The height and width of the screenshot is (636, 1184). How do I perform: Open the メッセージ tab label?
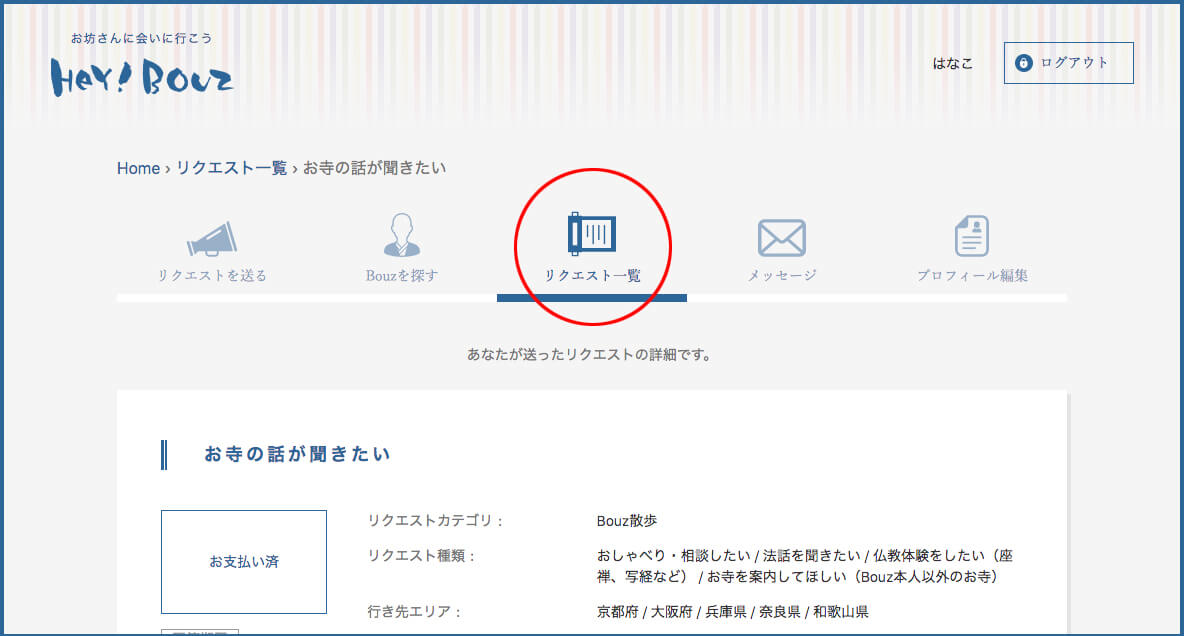[782, 275]
